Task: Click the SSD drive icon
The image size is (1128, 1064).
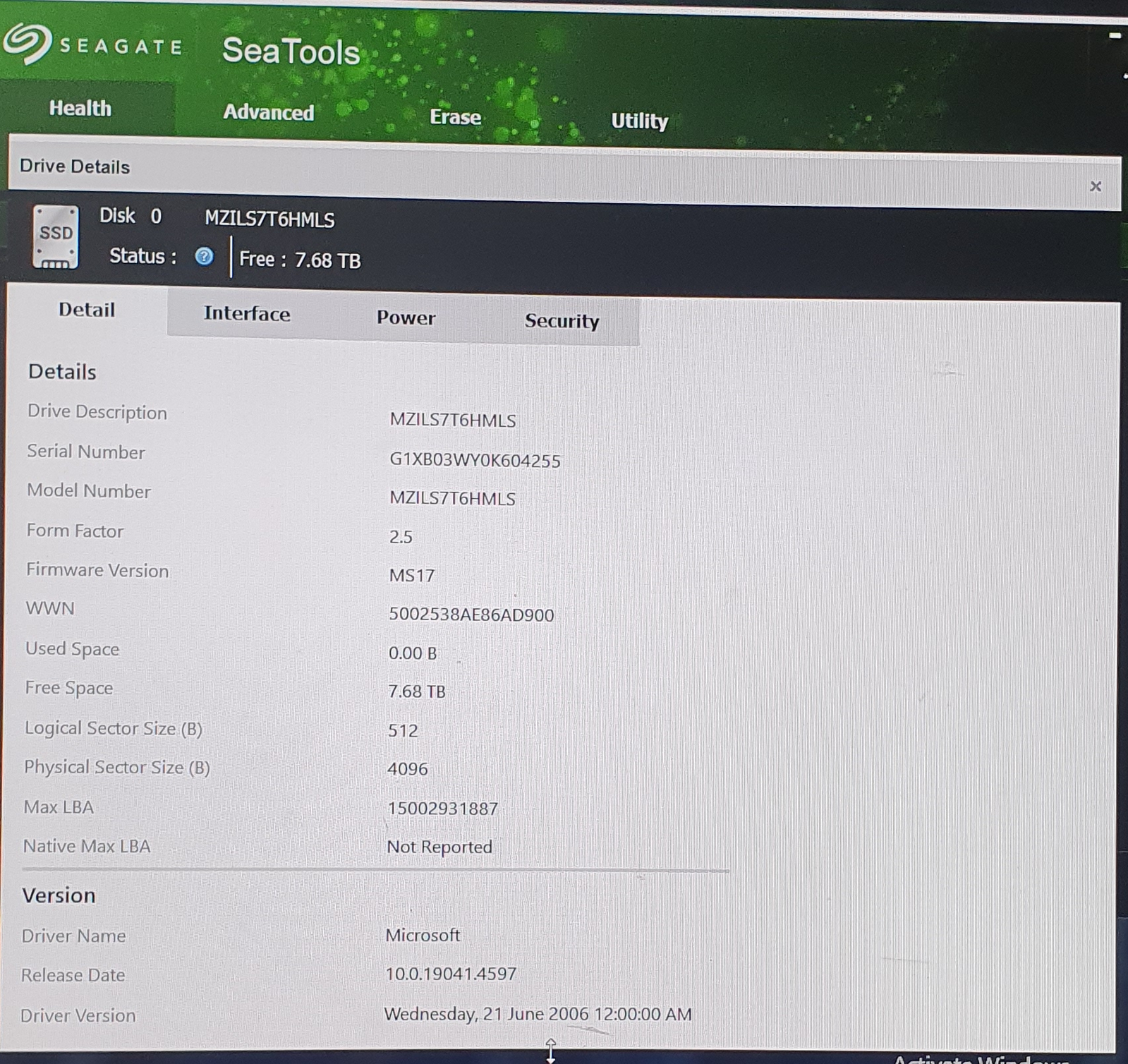Action: tap(56, 237)
